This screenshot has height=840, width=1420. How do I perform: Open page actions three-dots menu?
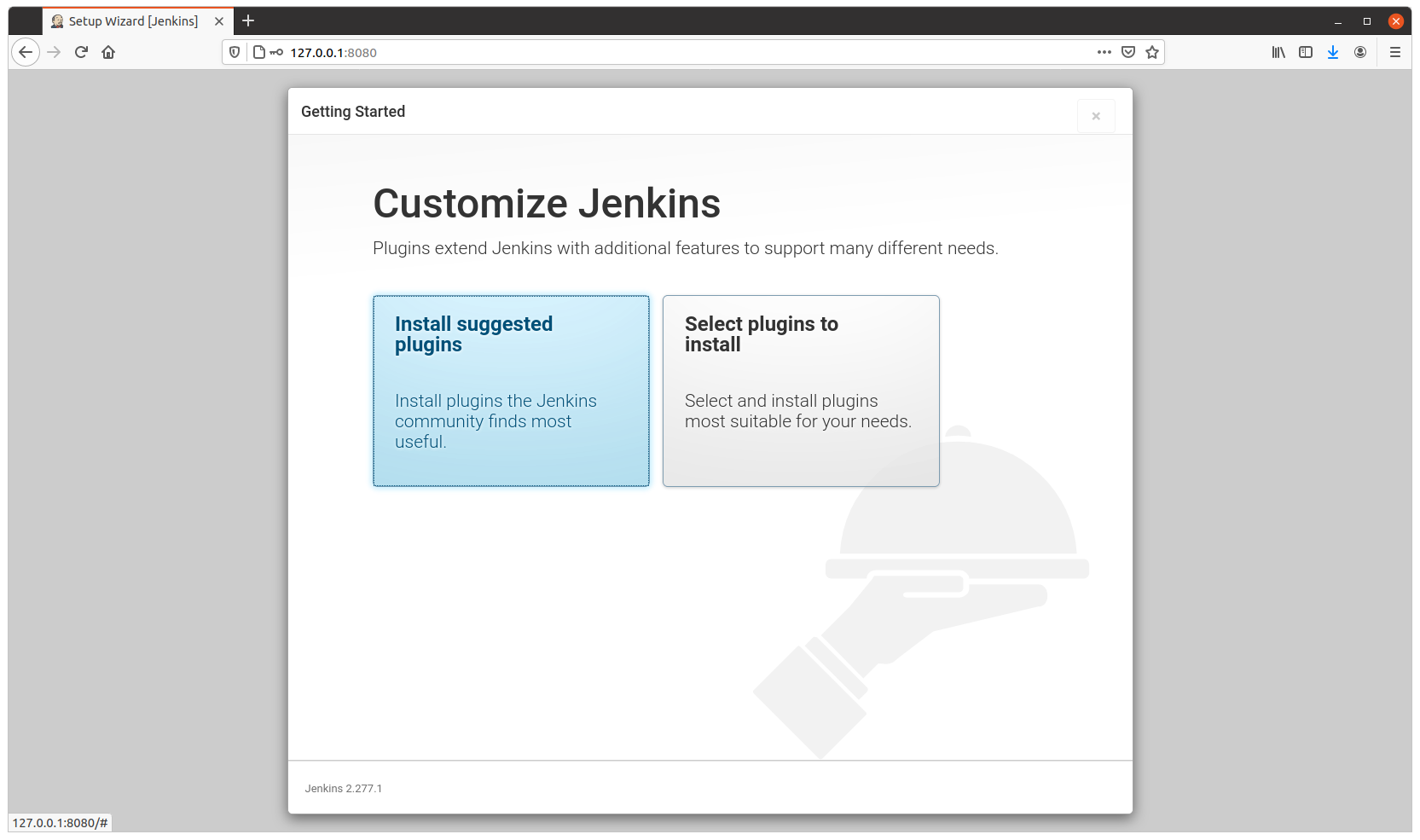tap(1104, 52)
